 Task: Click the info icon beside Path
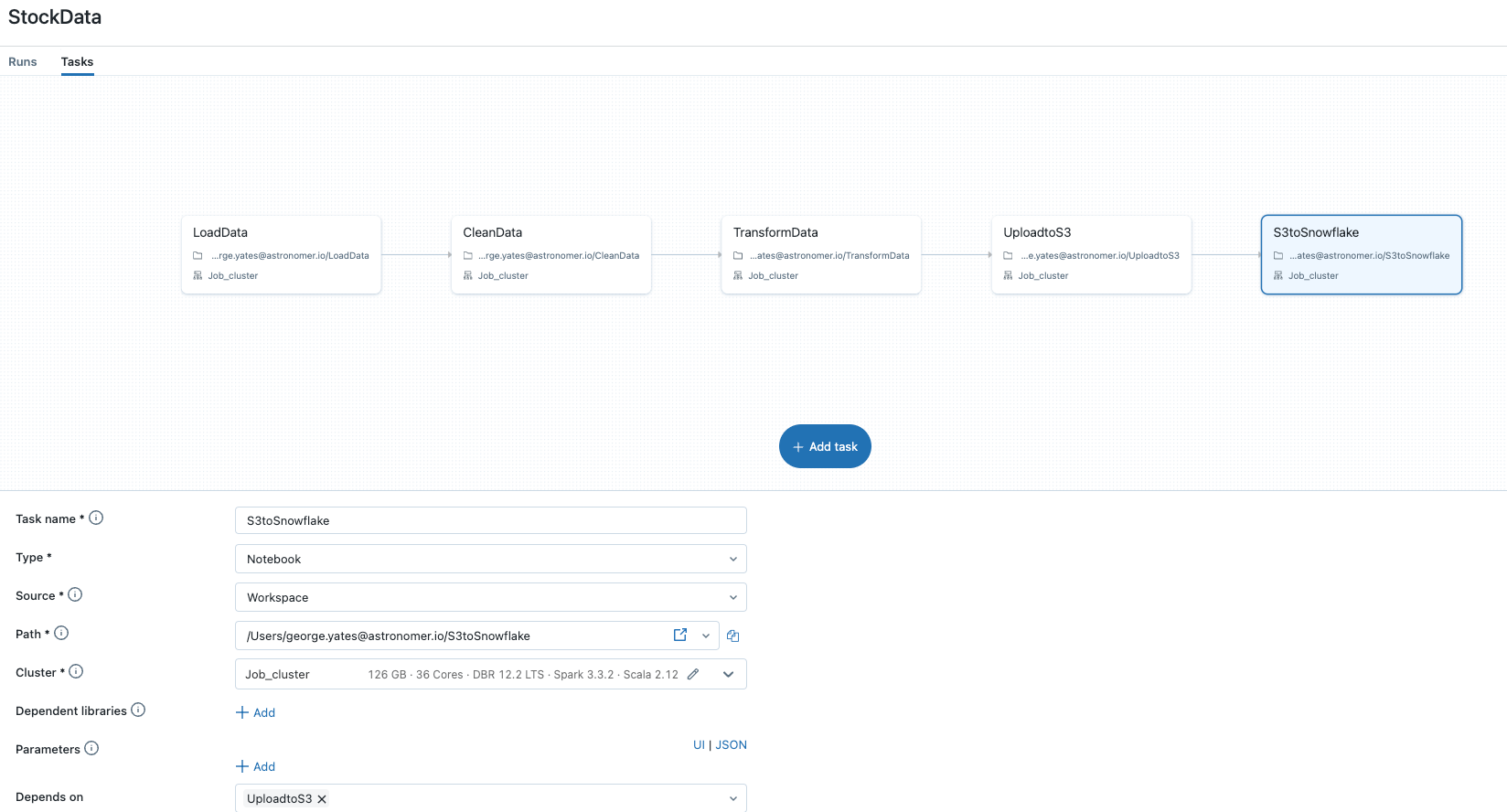pyautogui.click(x=61, y=633)
